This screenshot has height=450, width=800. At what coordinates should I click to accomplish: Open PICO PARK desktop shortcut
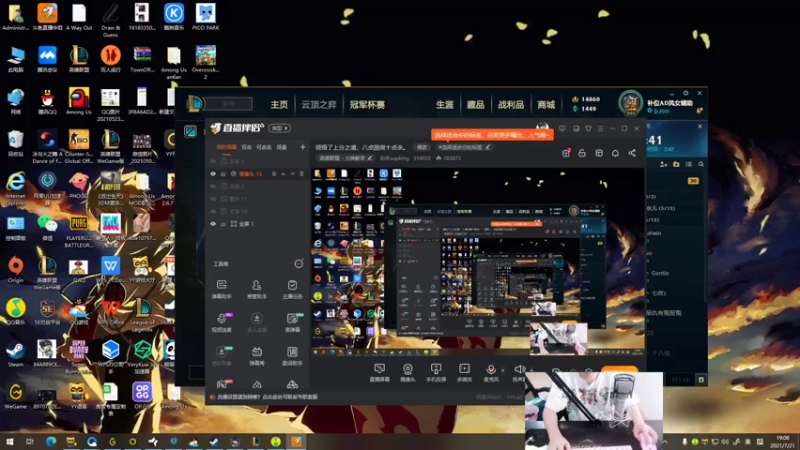tap(206, 16)
